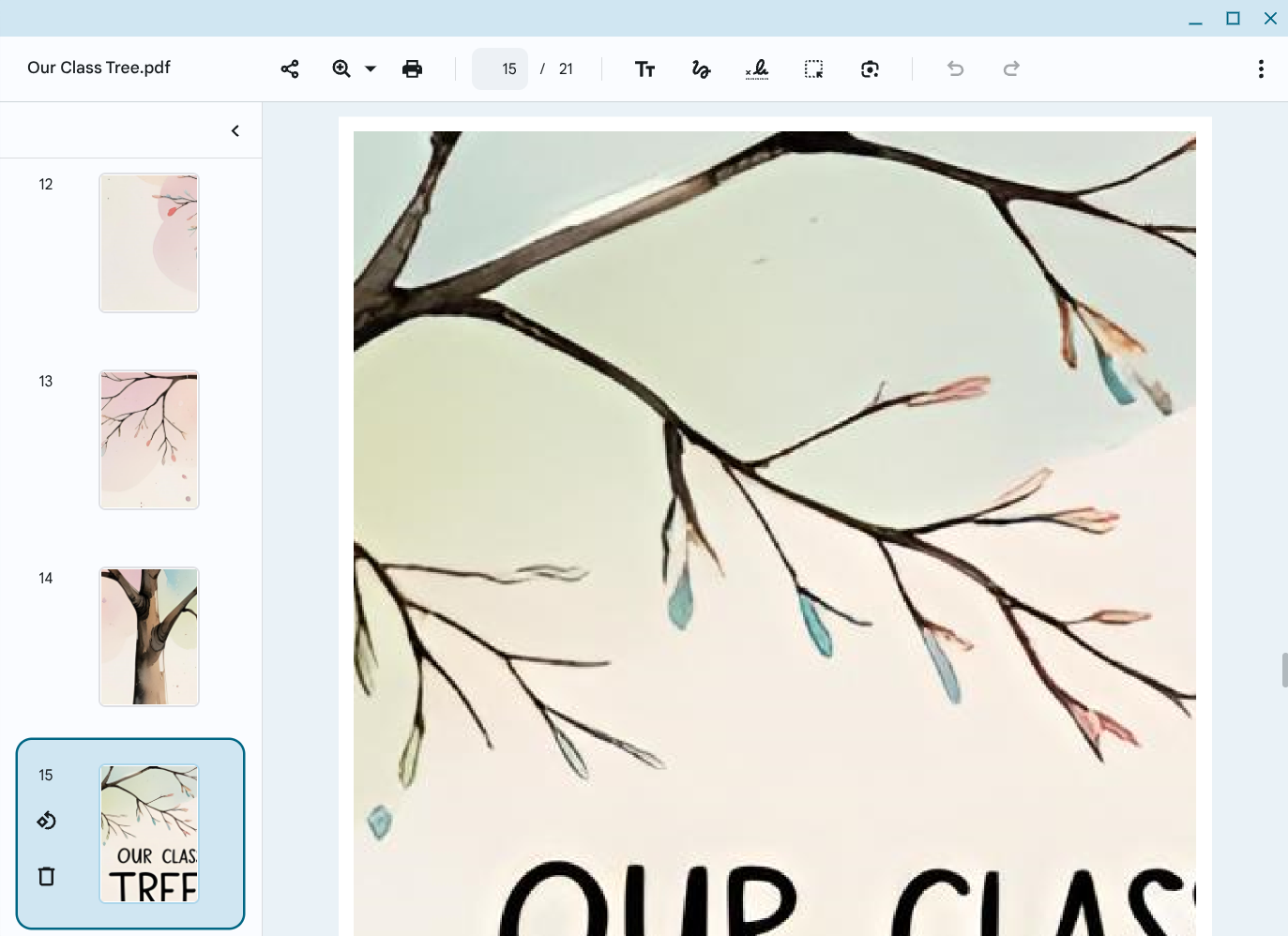Open the Add signature tool
Viewport: 1288px width, 936px height.
757,68
